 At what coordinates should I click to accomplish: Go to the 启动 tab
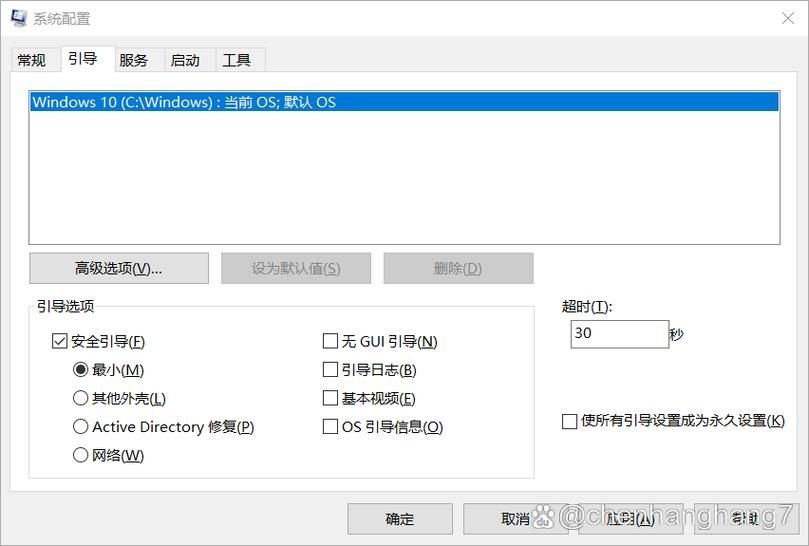pos(185,60)
